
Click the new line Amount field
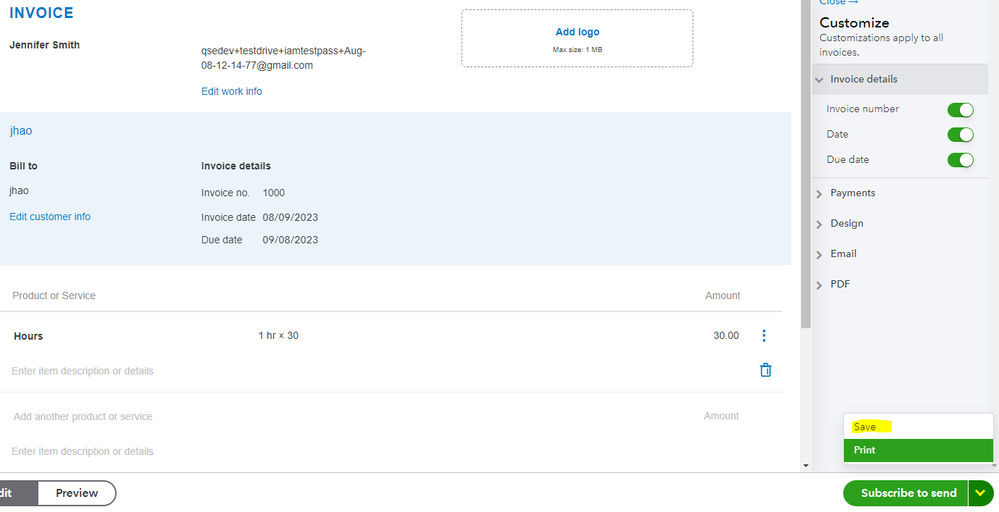click(721, 416)
